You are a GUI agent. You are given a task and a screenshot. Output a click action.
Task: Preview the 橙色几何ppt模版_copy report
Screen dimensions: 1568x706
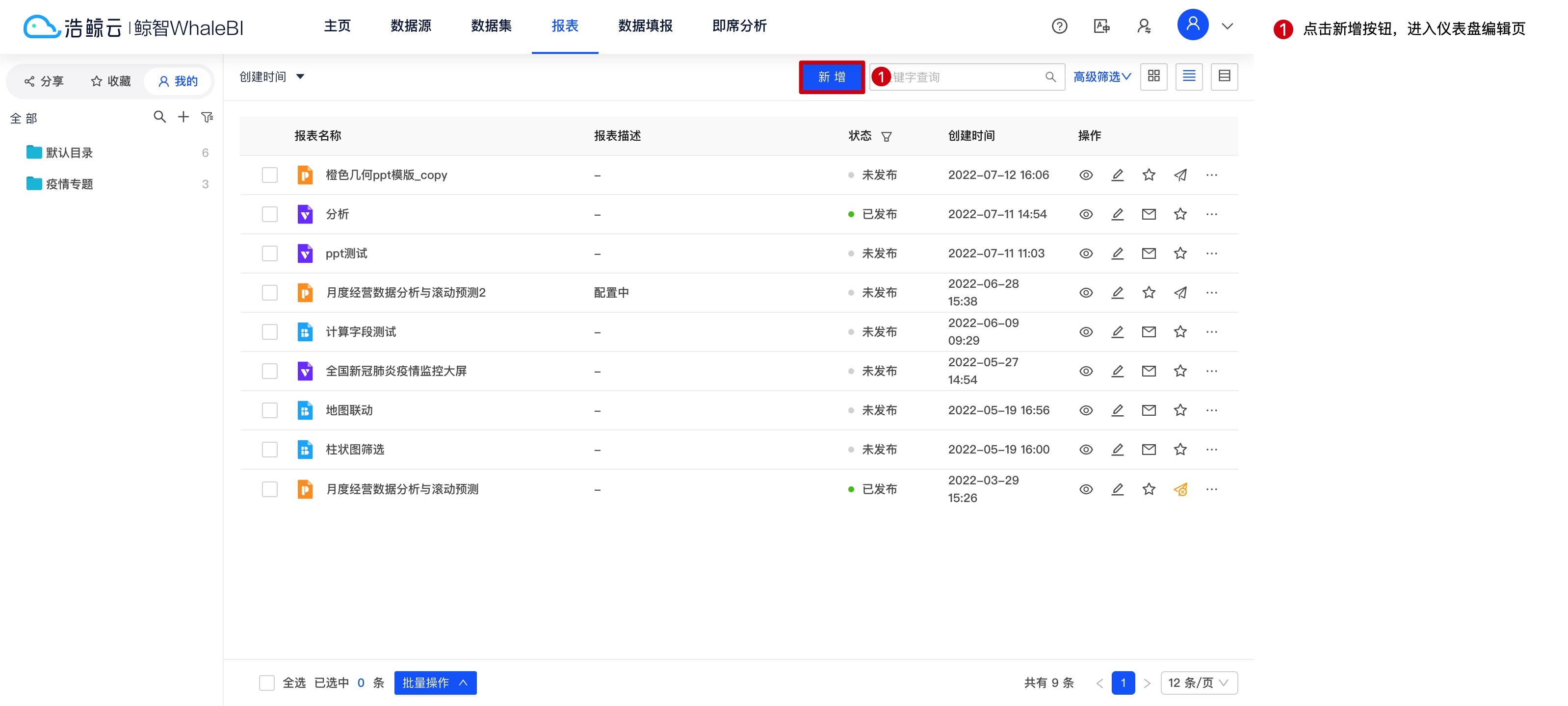[x=1086, y=175]
